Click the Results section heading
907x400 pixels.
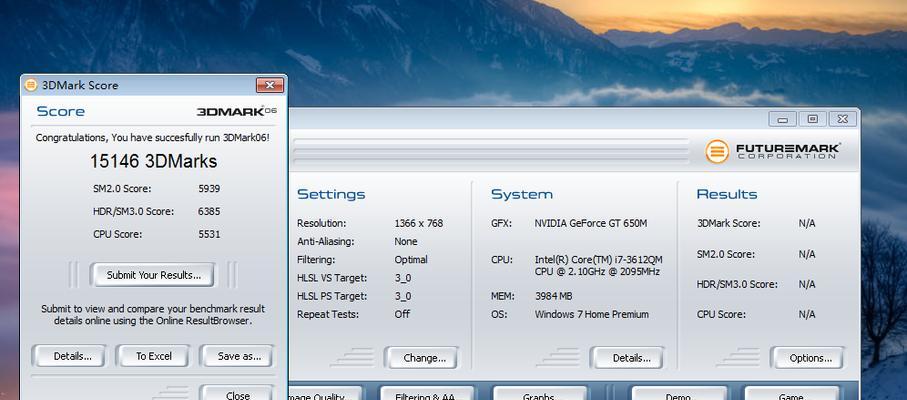pyautogui.click(x=727, y=194)
